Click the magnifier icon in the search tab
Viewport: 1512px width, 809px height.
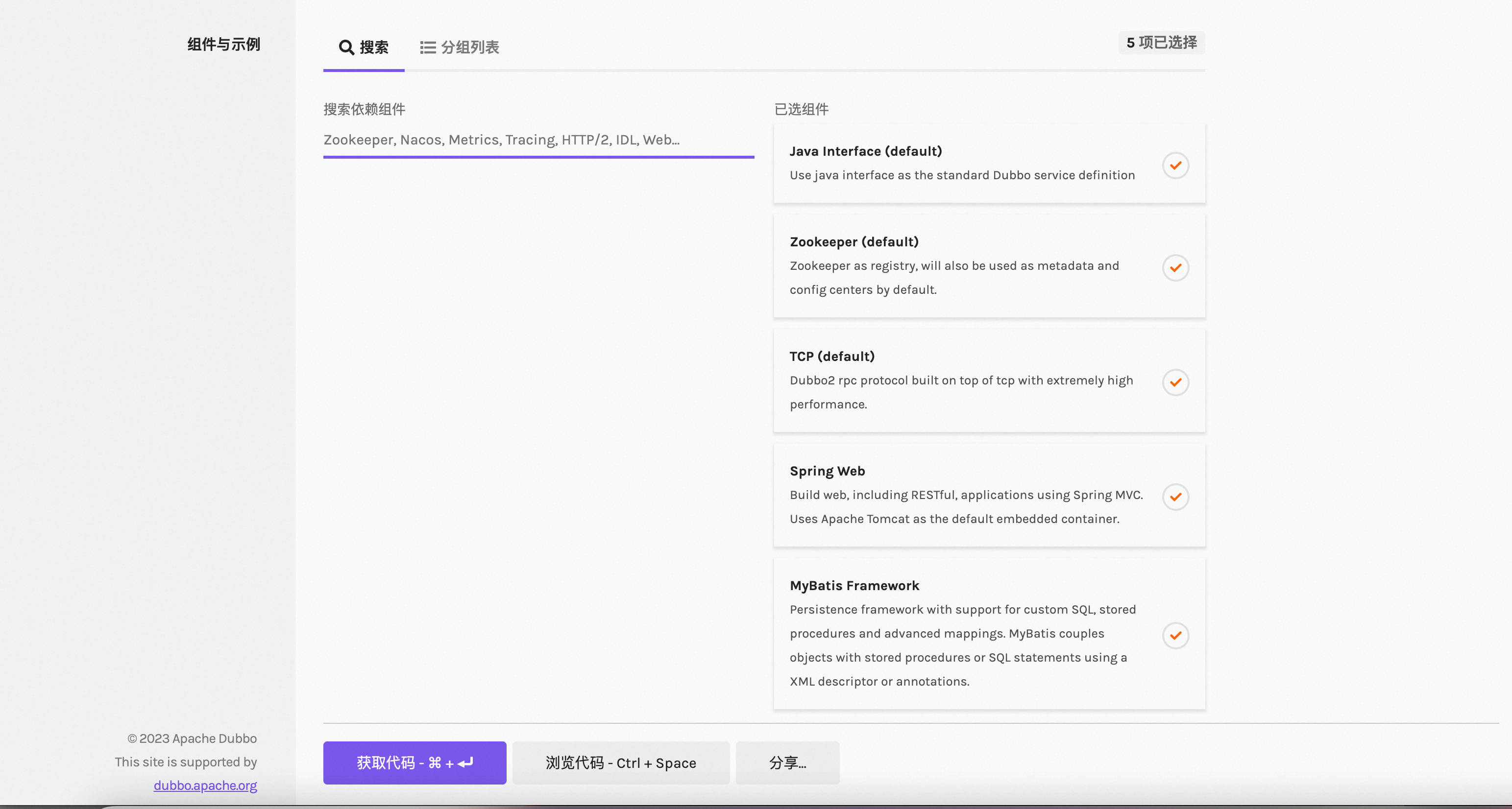click(346, 47)
